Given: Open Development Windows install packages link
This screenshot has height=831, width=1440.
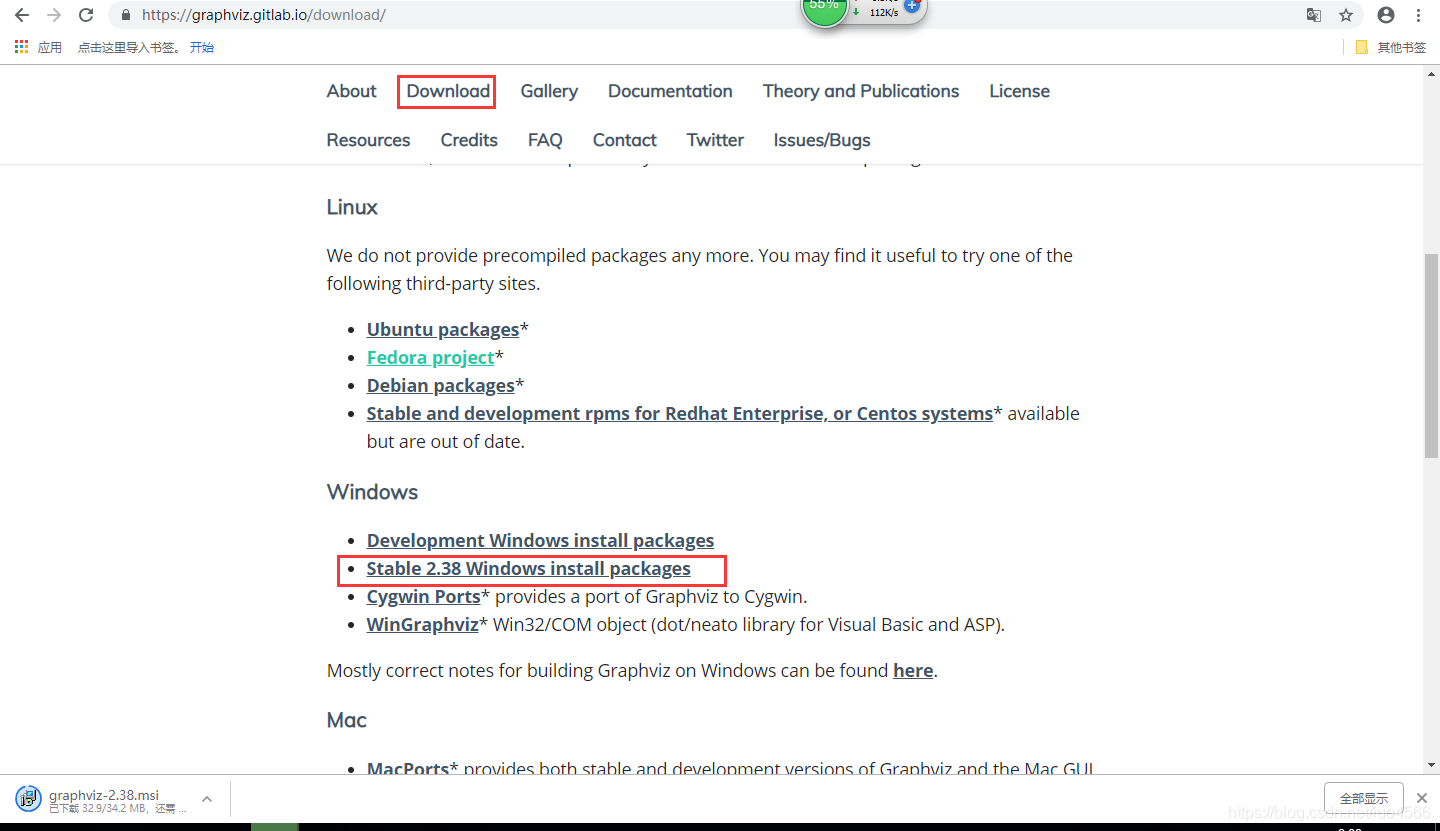Looking at the screenshot, I should pyautogui.click(x=540, y=540).
